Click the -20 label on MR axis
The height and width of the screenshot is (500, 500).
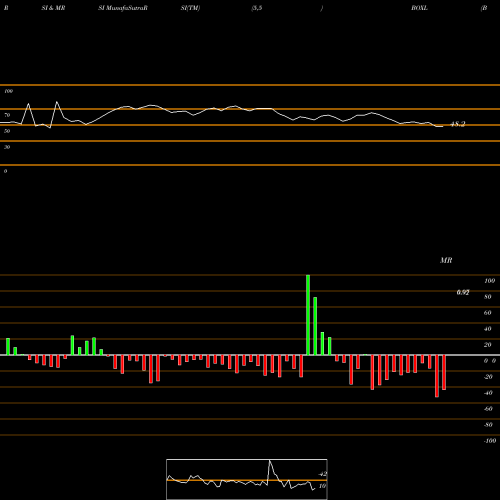coord(488,377)
